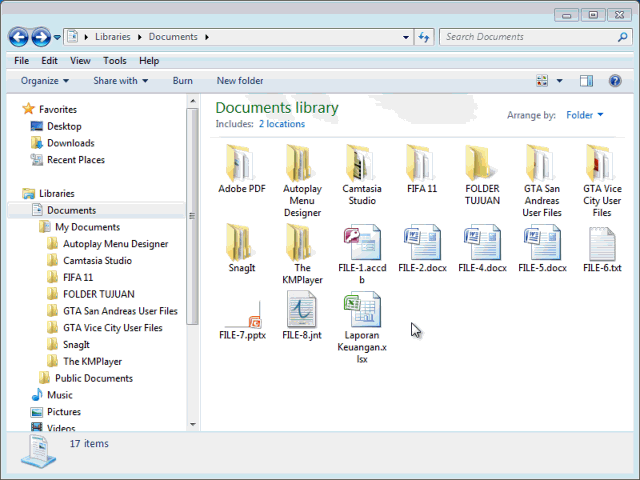Open the Edit menu
The image size is (640, 480).
click(49, 61)
